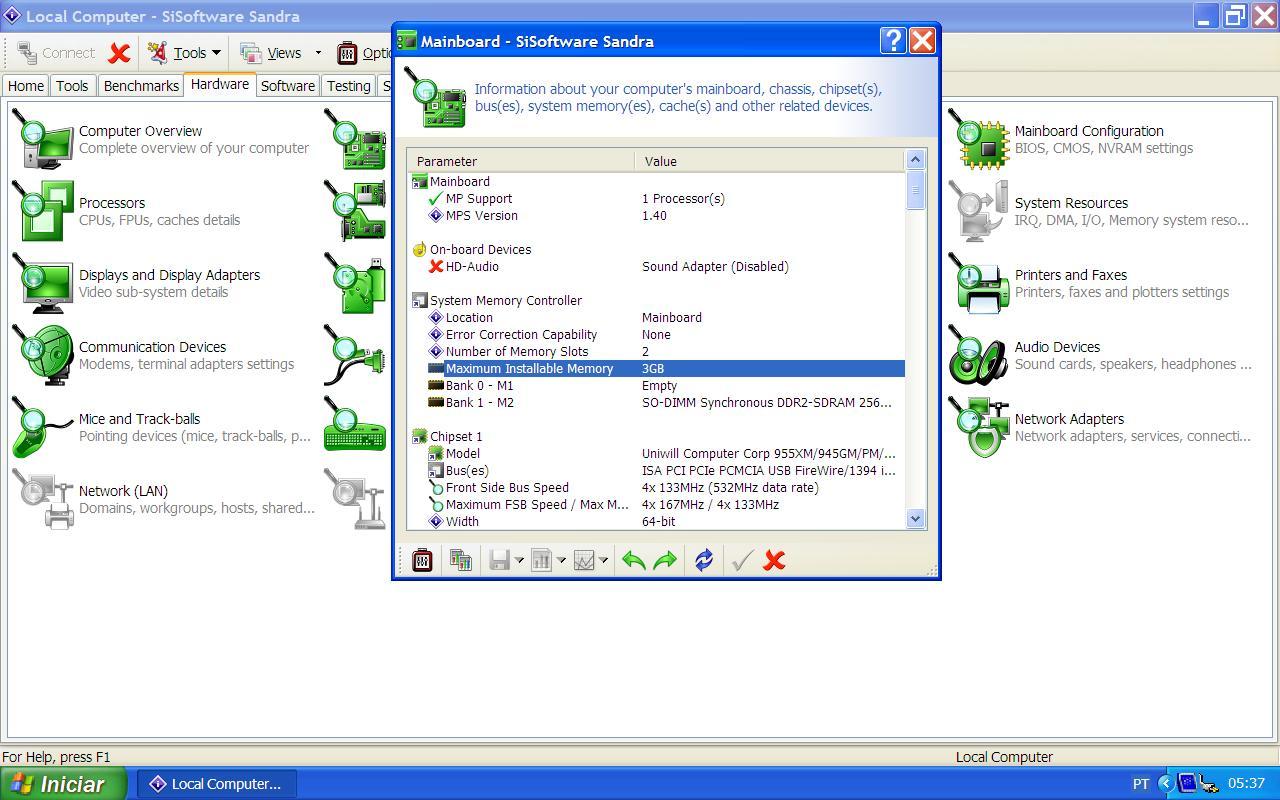Screen dimensions: 1280x800
Task: Open the save icon's dropdown arrow
Action: pos(519,560)
